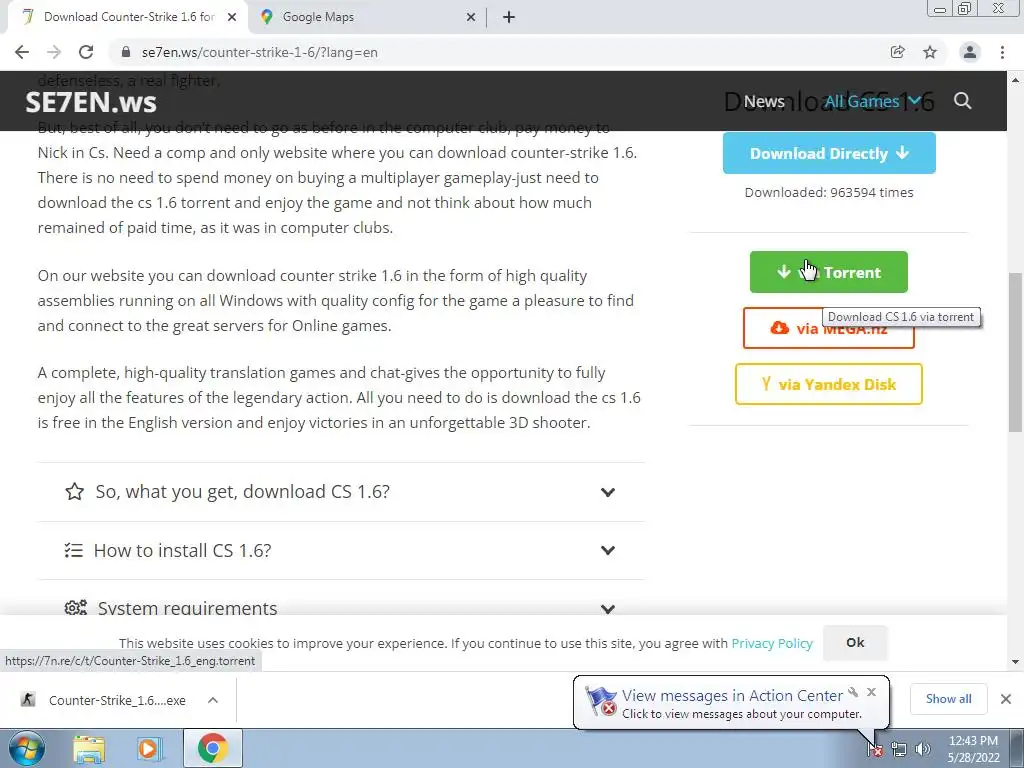Click Show all downloads
This screenshot has height=768, width=1024.
coord(948,699)
